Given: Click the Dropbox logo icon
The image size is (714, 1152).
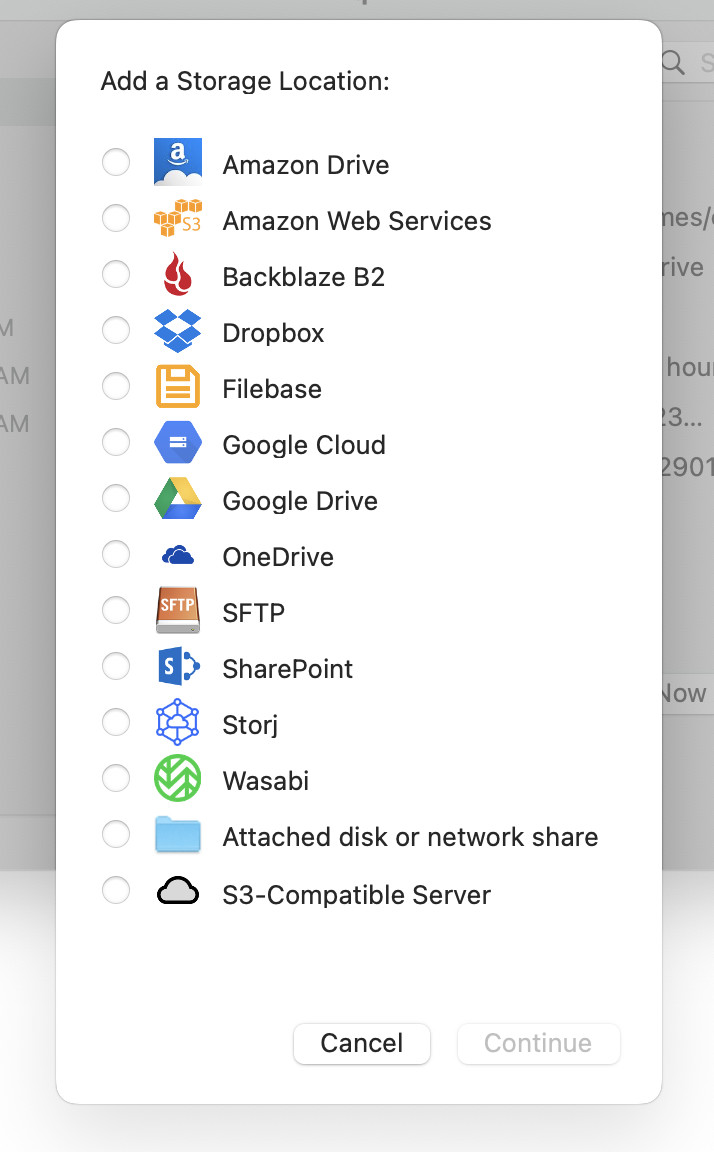Looking at the screenshot, I should tap(178, 330).
